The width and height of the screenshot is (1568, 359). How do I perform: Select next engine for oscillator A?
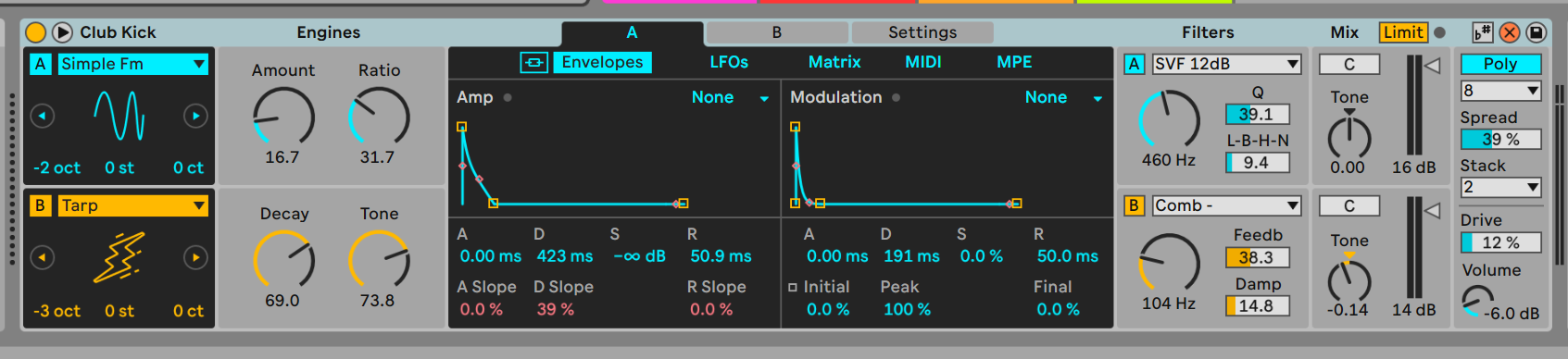point(195,116)
